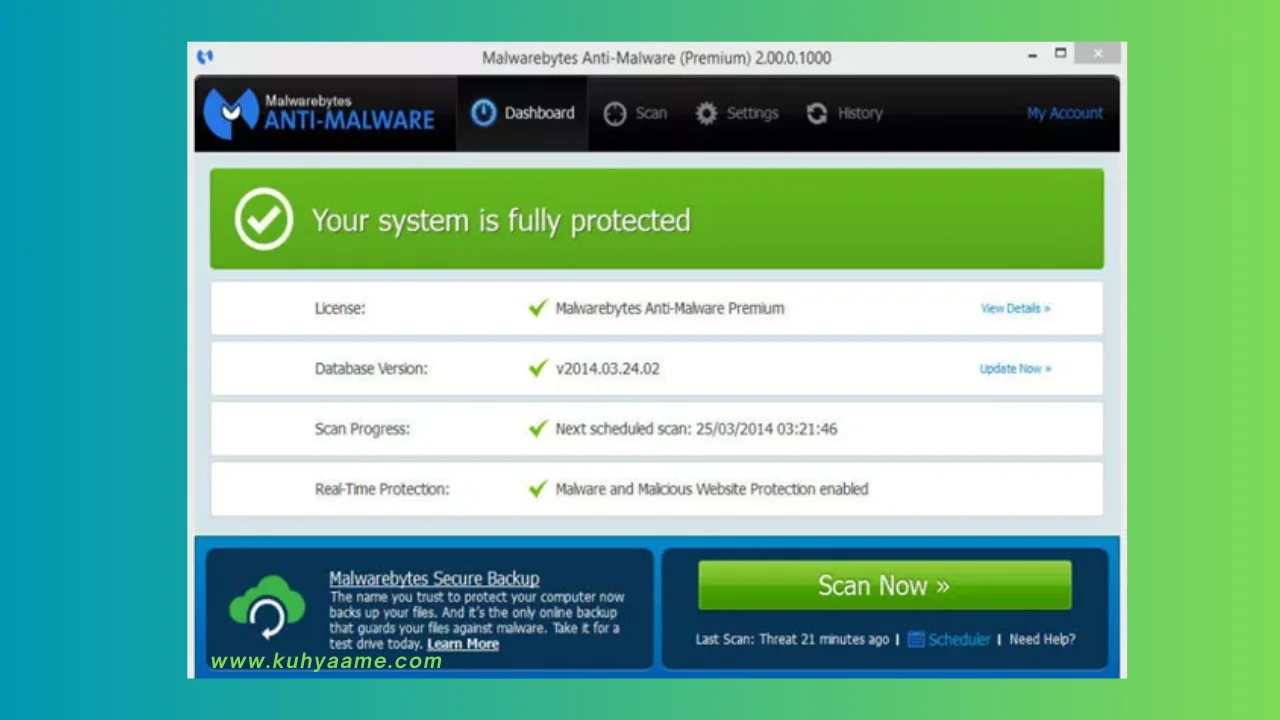Go to the History tab

845,113
